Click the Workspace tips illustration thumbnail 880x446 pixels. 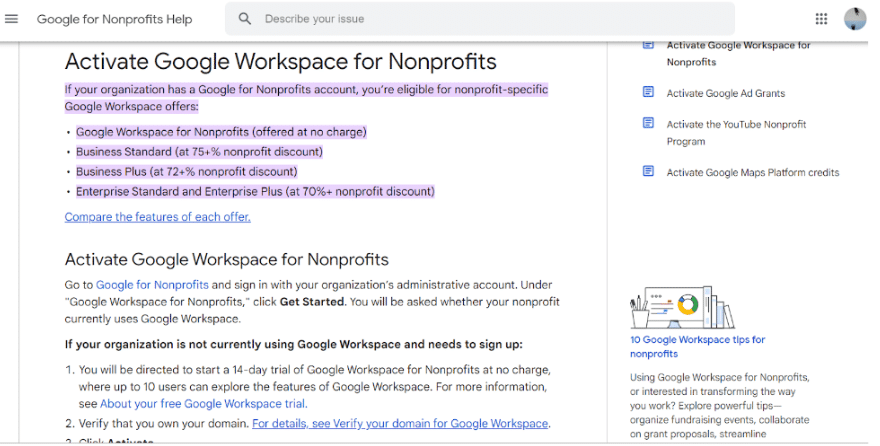click(x=682, y=307)
